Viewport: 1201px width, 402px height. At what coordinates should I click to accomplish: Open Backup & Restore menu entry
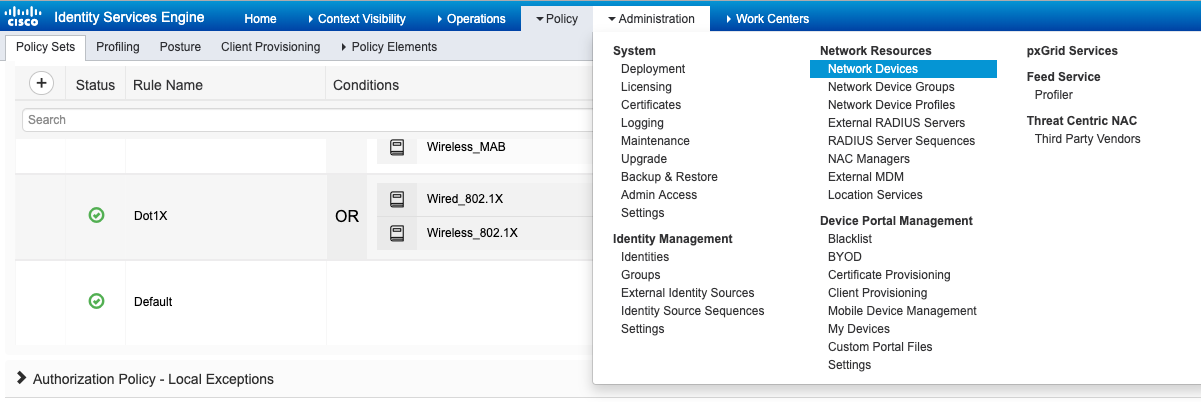669,177
